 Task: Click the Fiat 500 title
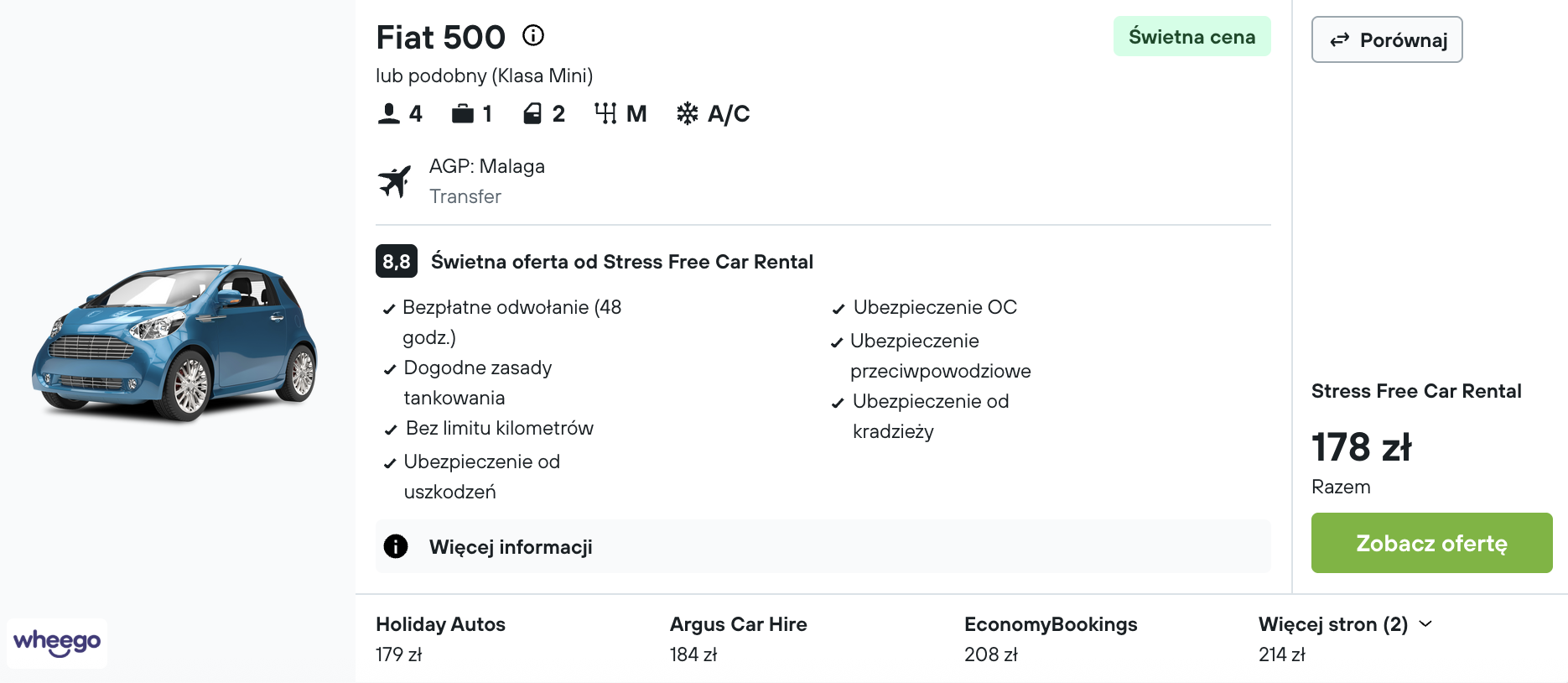(440, 37)
